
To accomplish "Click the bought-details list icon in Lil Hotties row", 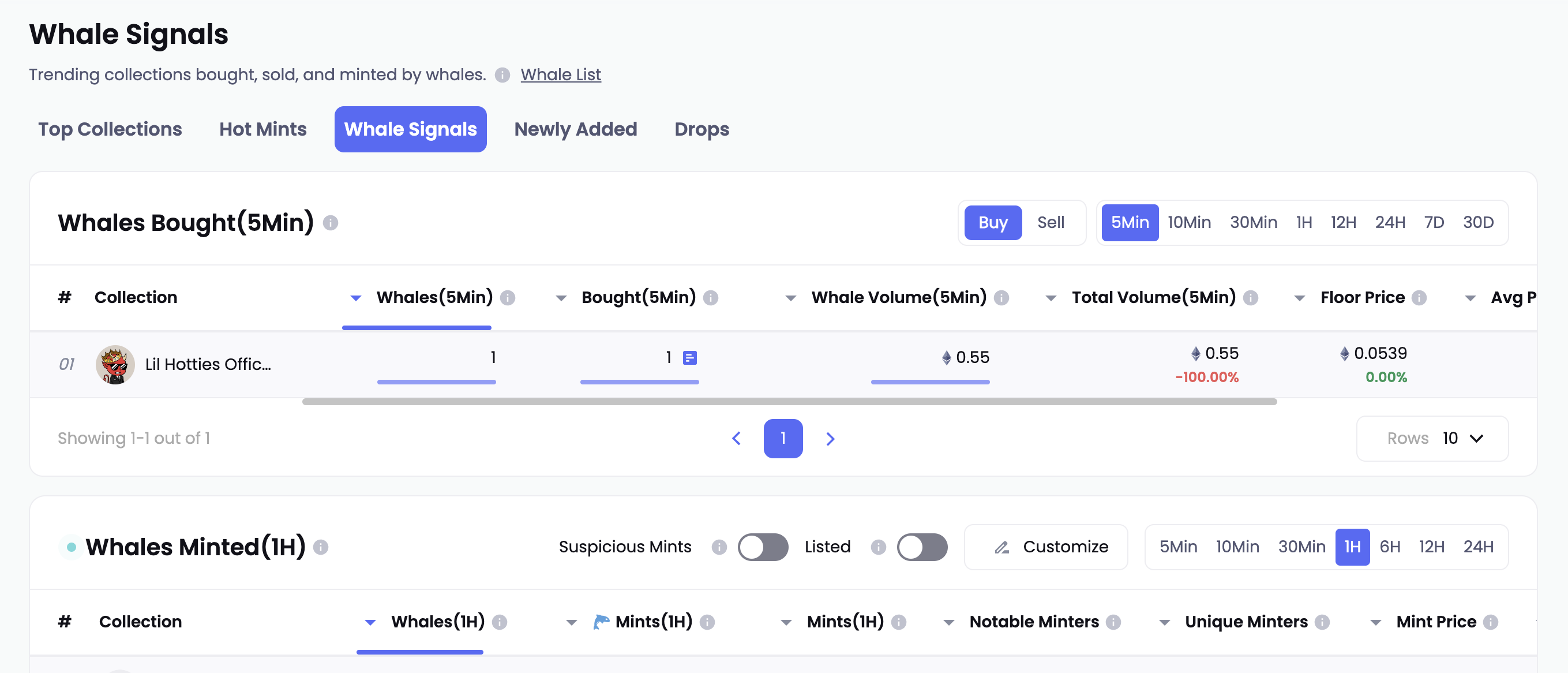I will 689,357.
